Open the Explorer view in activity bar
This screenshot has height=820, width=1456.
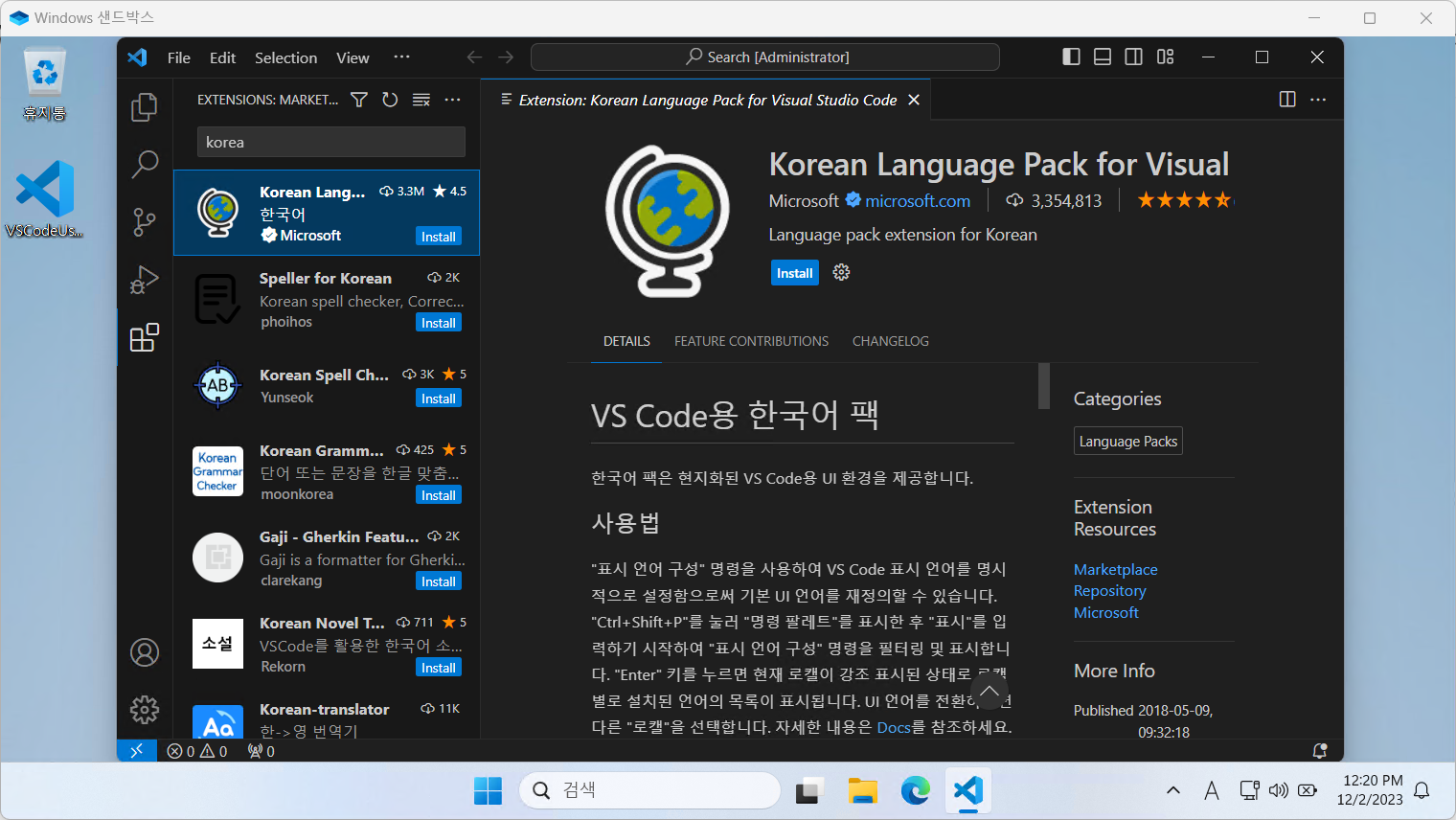click(145, 106)
